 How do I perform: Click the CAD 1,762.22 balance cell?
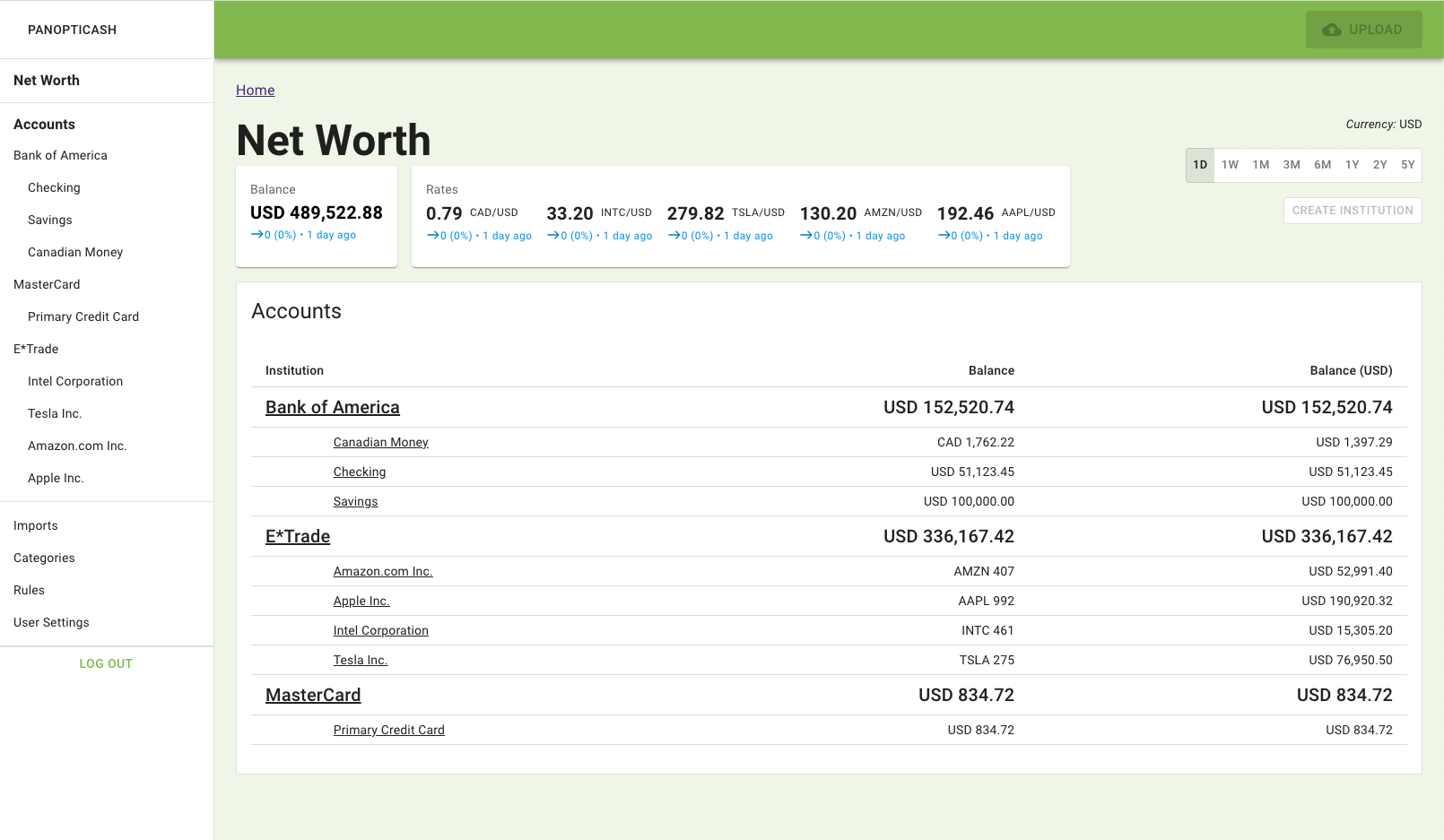pos(976,442)
